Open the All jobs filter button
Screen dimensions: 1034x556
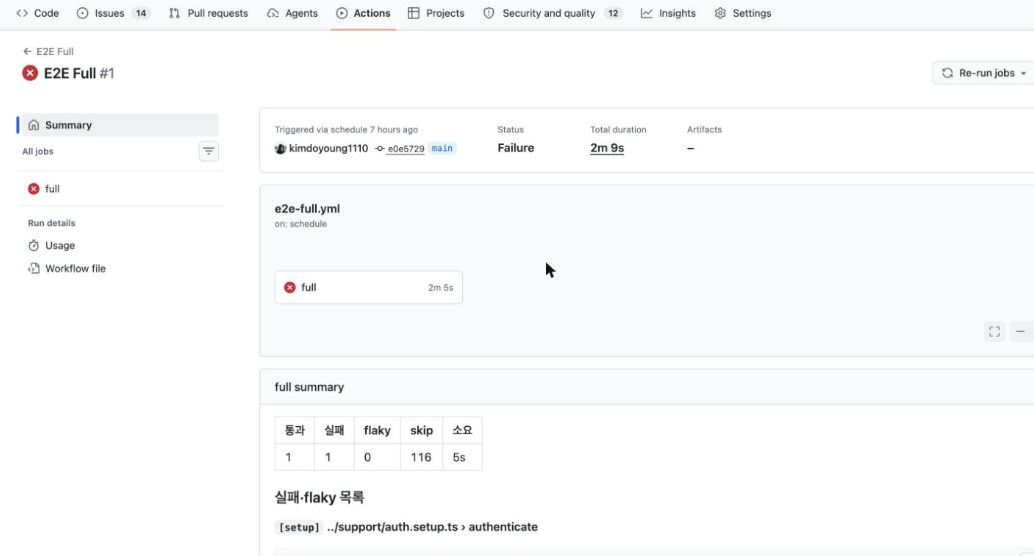[208, 151]
